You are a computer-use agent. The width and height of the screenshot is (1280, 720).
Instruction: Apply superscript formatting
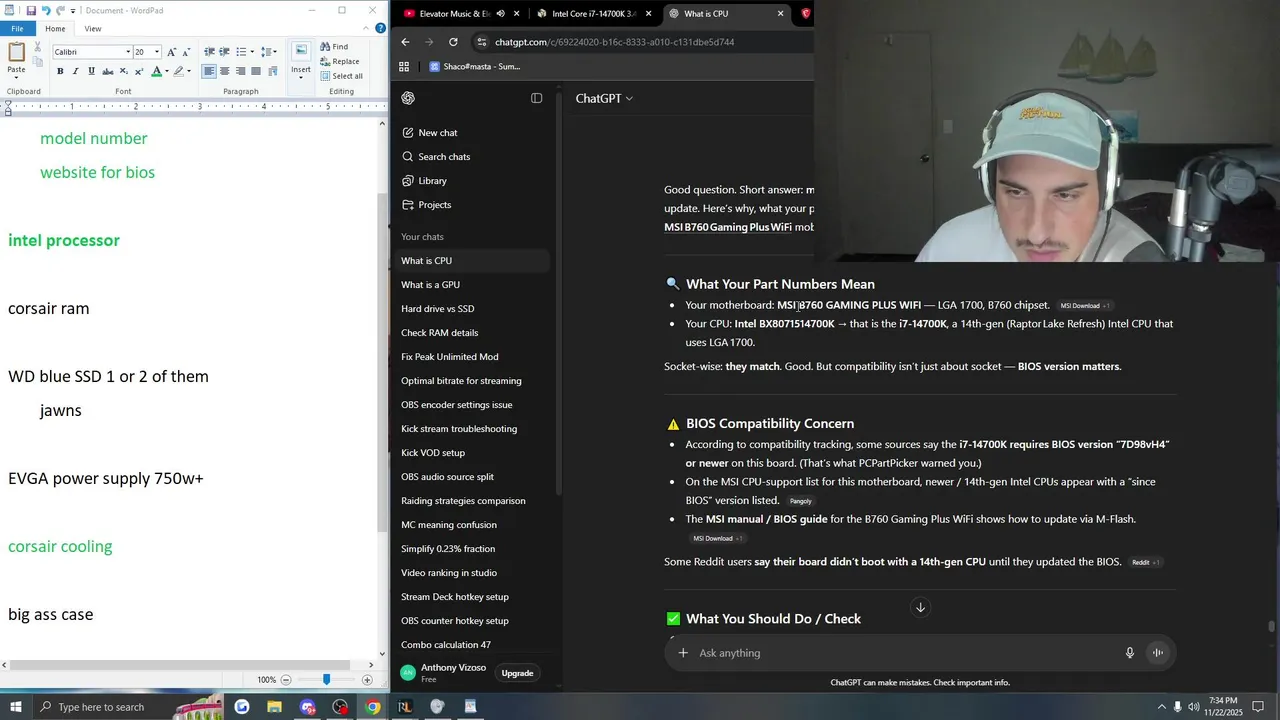pos(139,71)
